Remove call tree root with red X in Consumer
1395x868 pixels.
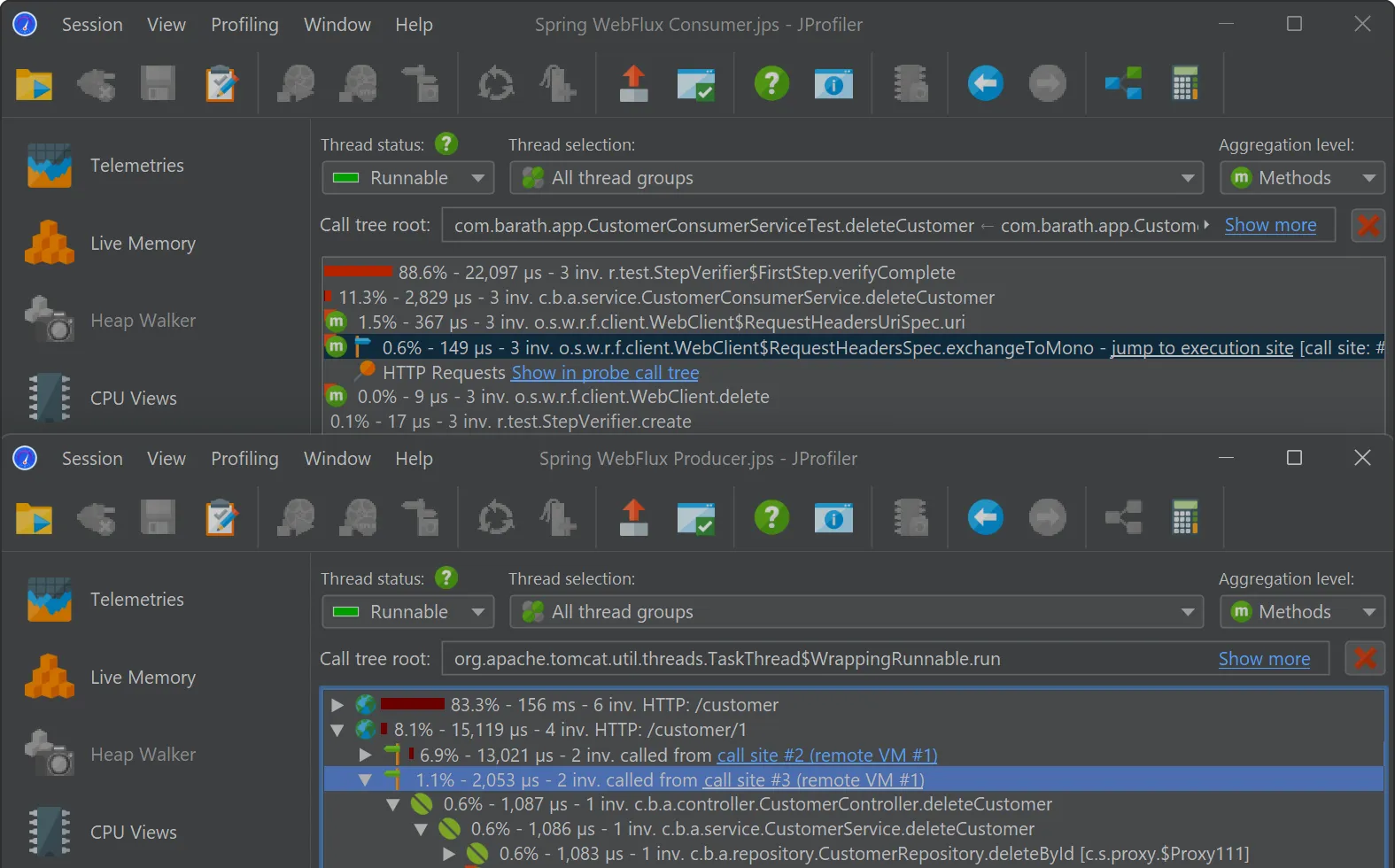(x=1368, y=225)
